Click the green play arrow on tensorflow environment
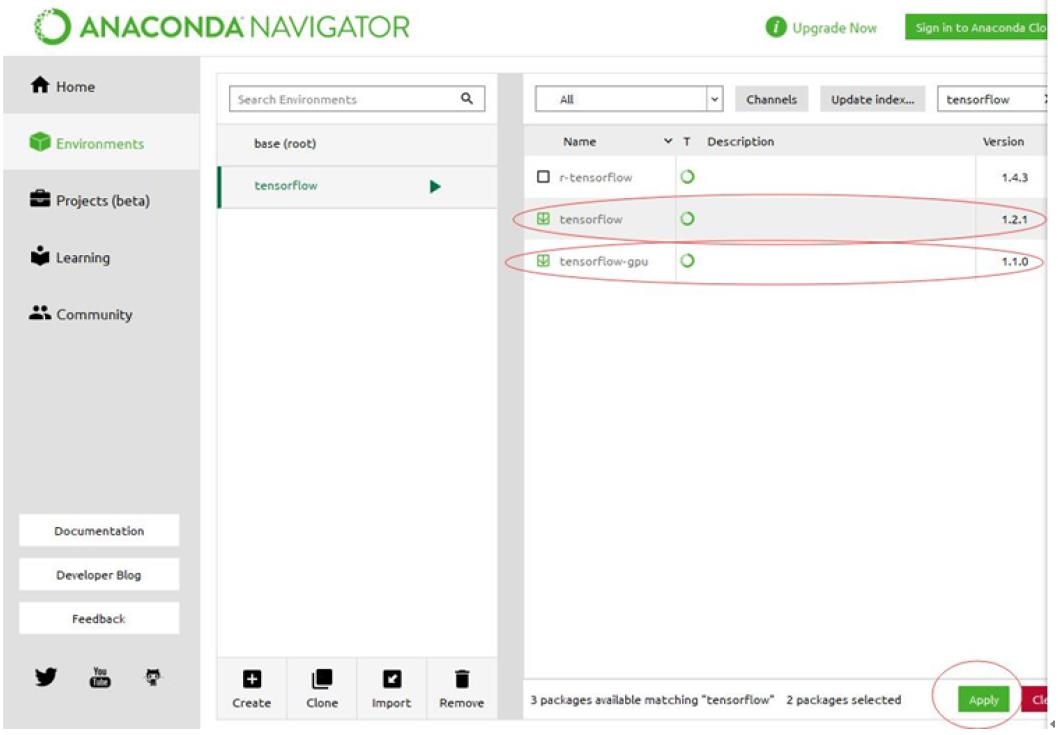Screen dimensions: 1058x735 click(x=435, y=186)
